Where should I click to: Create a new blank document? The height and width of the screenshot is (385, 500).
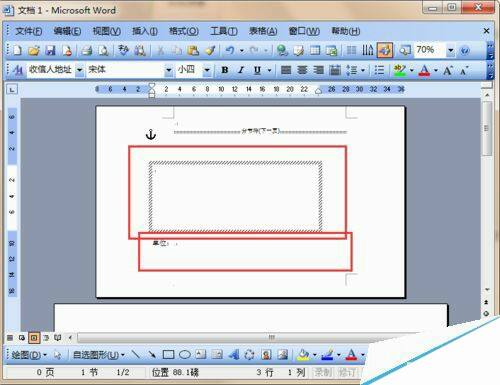(17, 50)
